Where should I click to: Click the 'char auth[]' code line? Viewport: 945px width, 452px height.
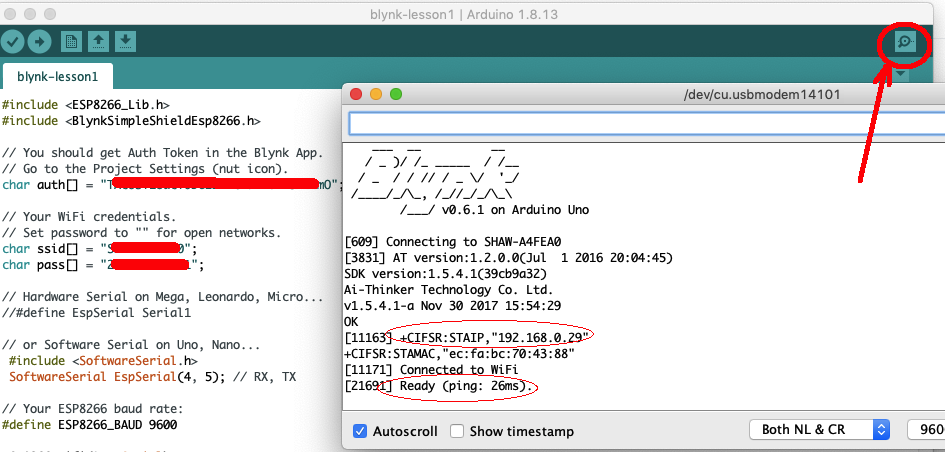pos(172,184)
